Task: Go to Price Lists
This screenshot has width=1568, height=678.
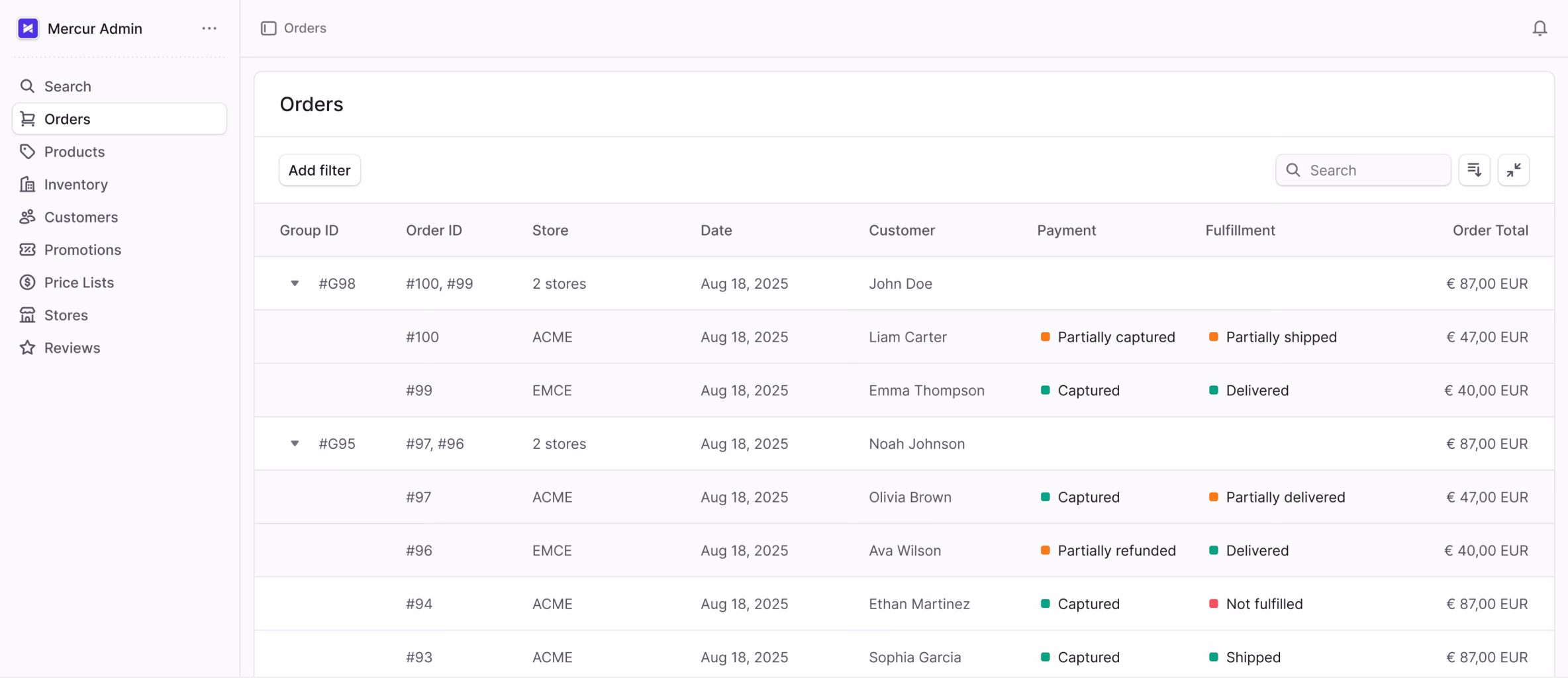Action: pyautogui.click(x=119, y=282)
